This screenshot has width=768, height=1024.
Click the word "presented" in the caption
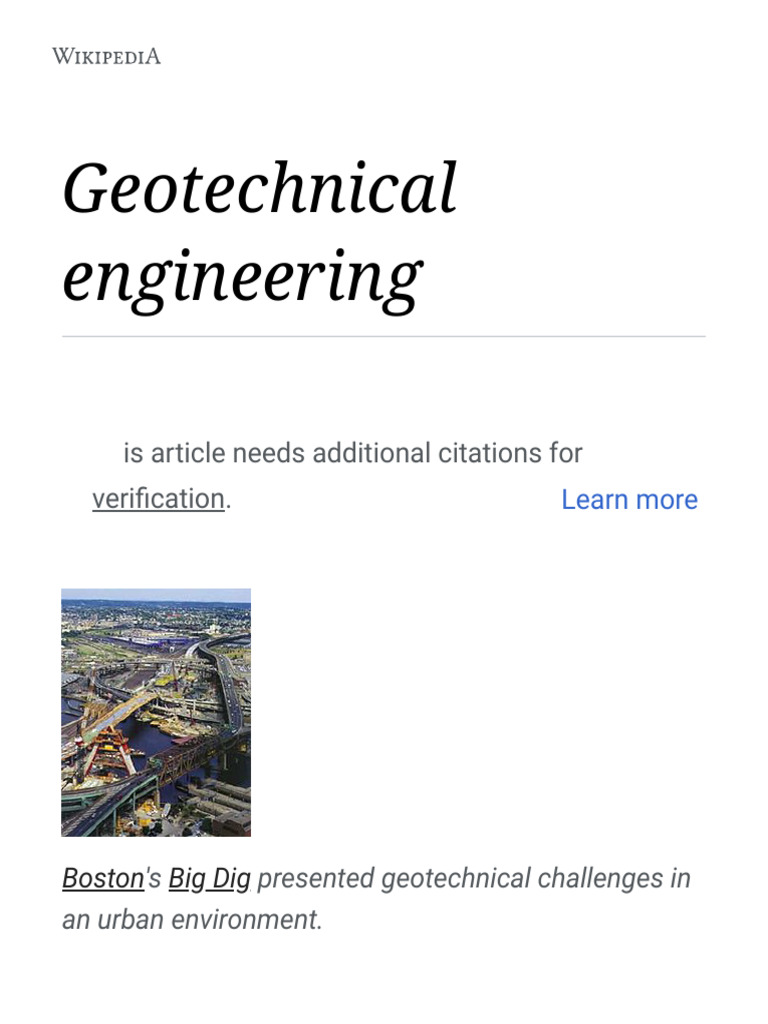pyautogui.click(x=315, y=878)
